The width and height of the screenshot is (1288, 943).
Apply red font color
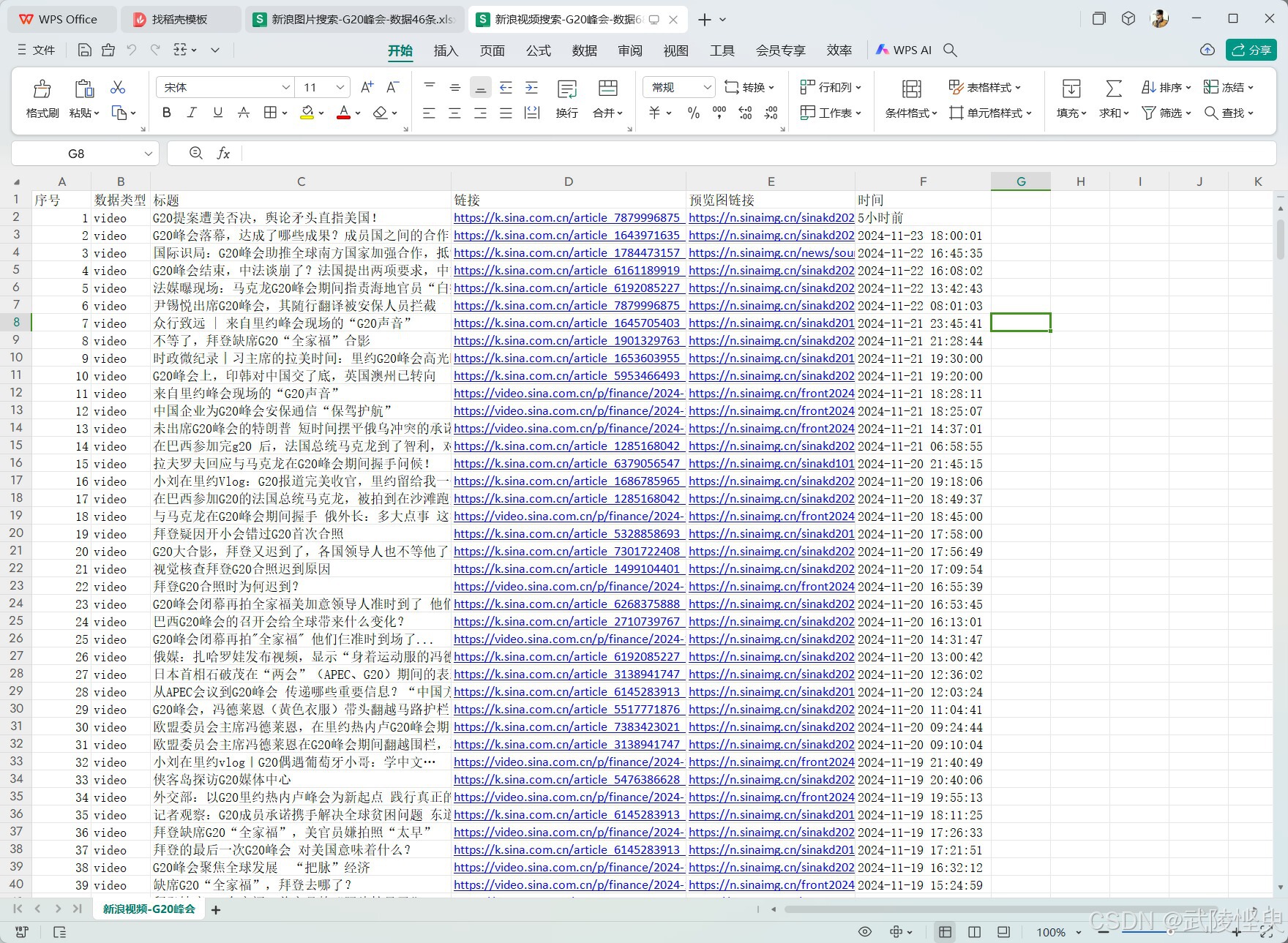(343, 113)
